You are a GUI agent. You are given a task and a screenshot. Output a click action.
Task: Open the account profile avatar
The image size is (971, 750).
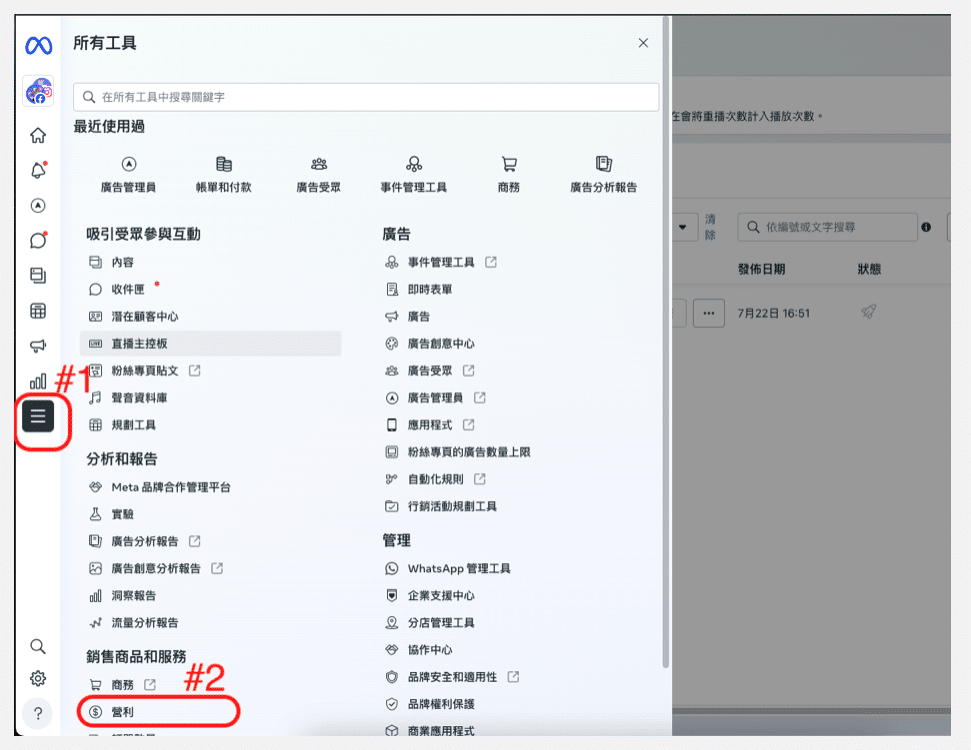point(38,91)
